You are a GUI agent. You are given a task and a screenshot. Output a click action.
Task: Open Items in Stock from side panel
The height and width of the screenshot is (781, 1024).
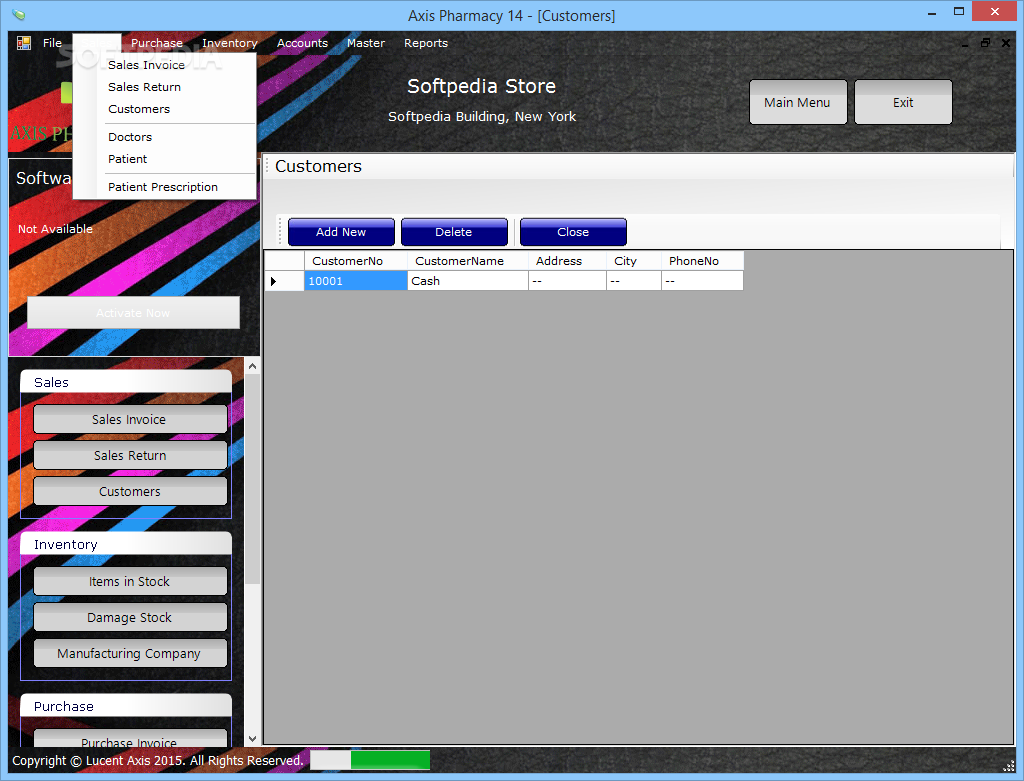(130, 581)
